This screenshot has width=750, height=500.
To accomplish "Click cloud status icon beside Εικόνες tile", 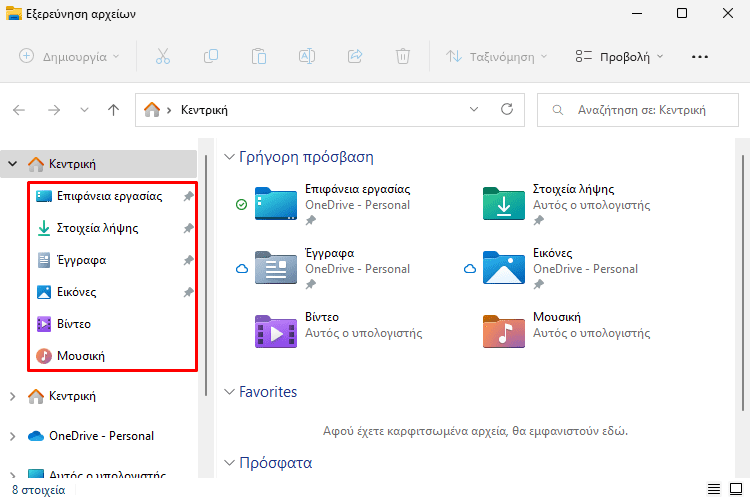I will click(470, 268).
